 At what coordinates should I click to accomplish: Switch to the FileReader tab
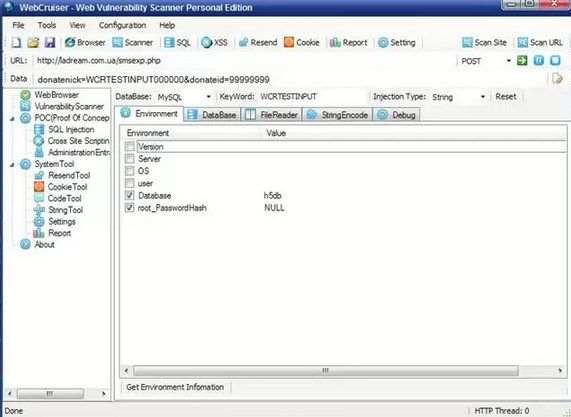point(272,115)
